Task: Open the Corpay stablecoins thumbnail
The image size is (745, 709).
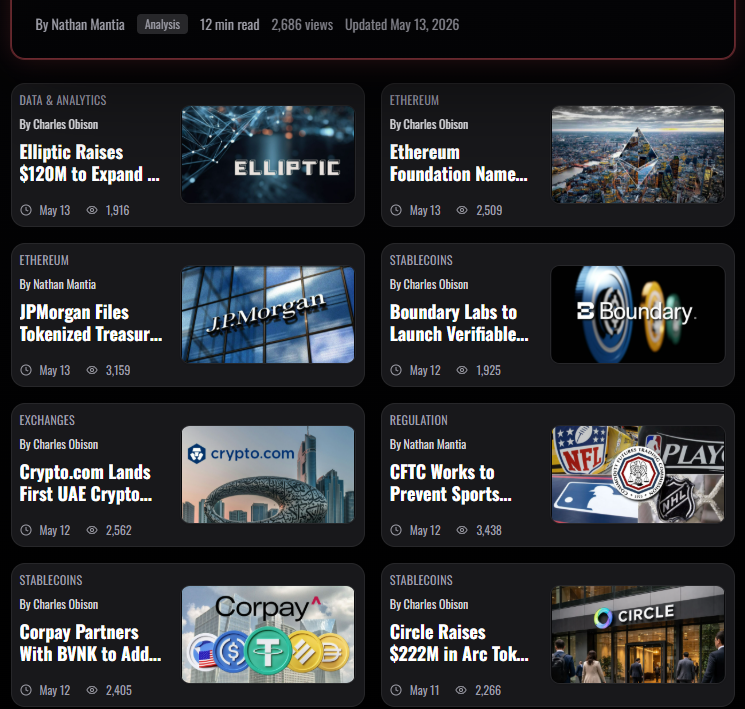Action: pos(268,635)
